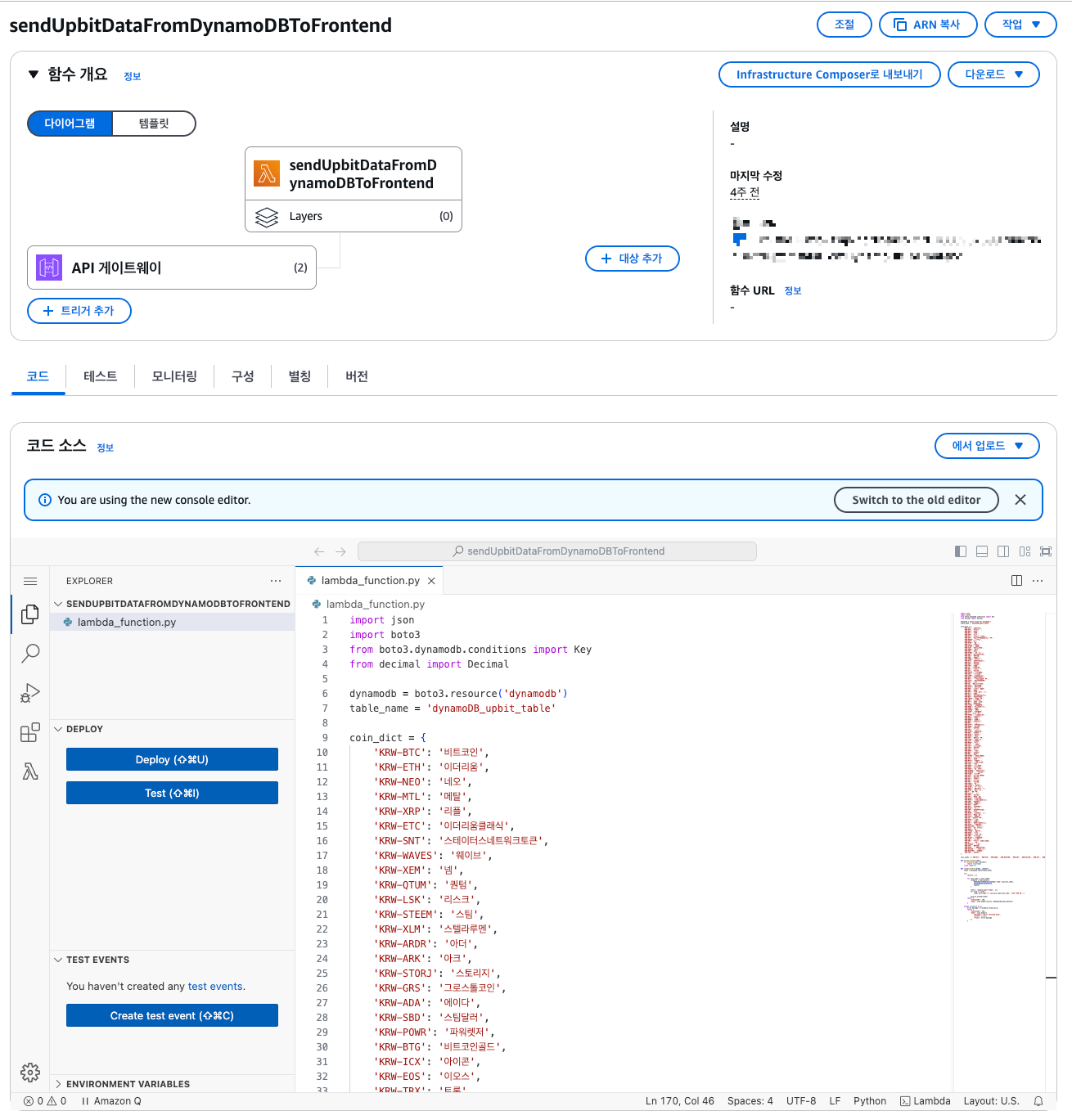Click the notifications bell in status bar
Viewport: 1072px width, 1120px height.
coord(1038,1101)
